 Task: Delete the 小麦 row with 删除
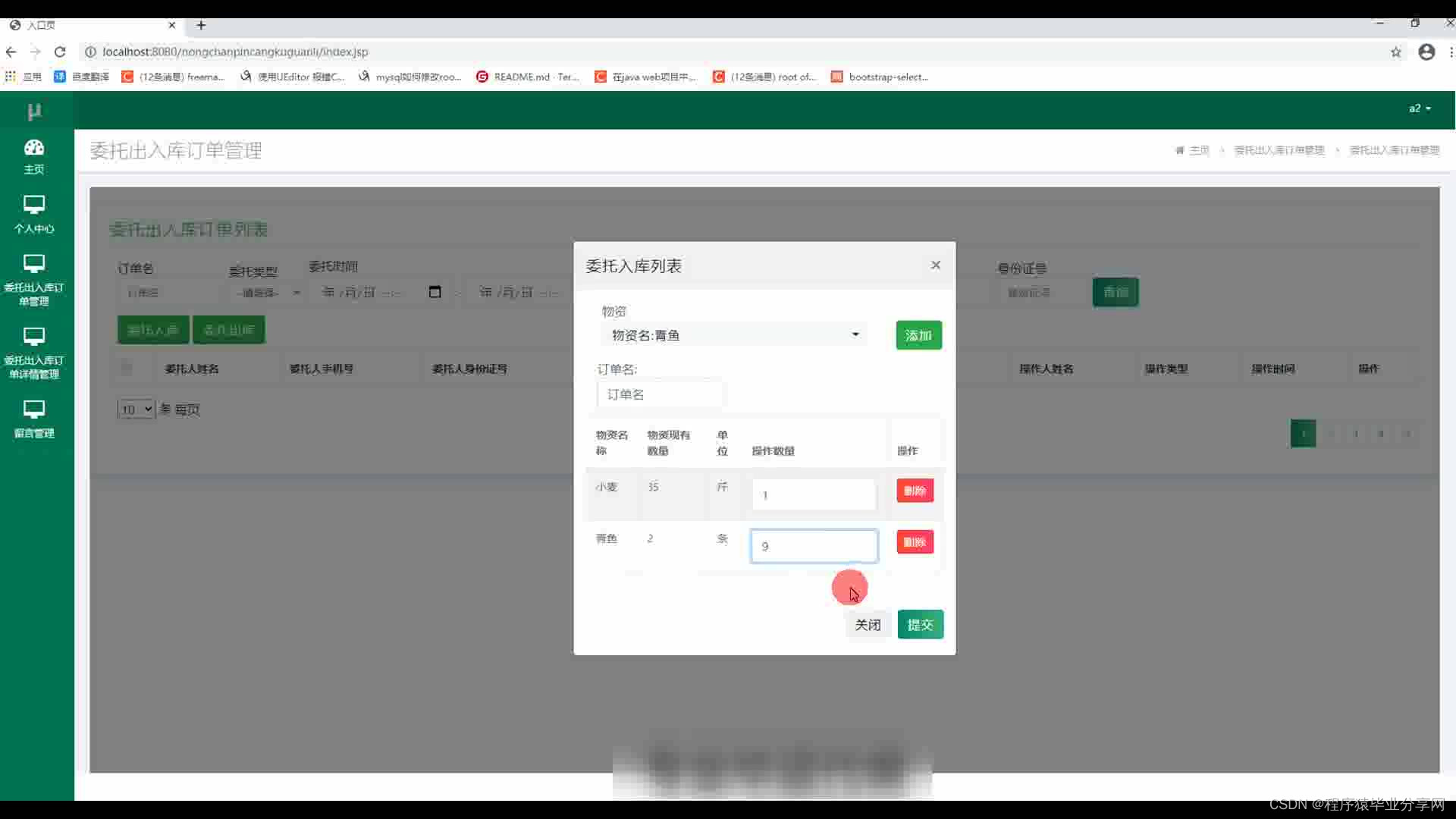pos(915,491)
